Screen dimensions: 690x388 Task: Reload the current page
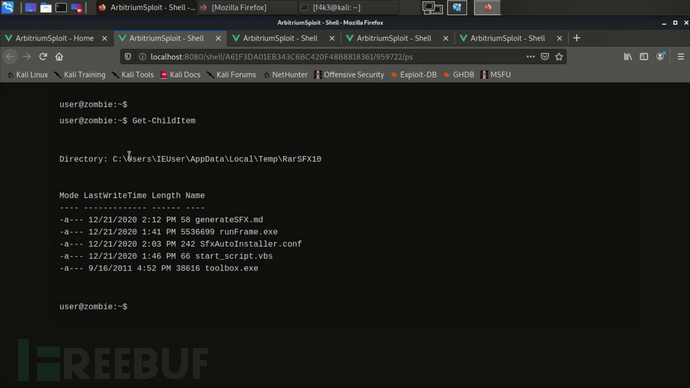pos(43,57)
